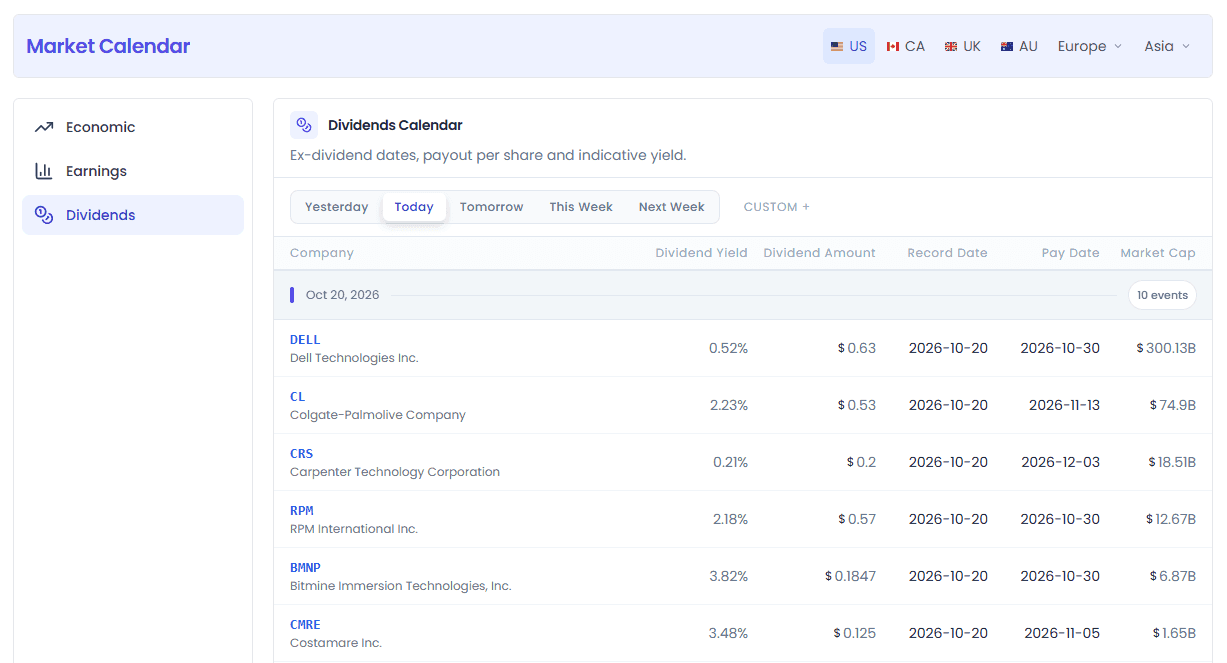Click the Earnings bar chart icon

pyautogui.click(x=43, y=171)
